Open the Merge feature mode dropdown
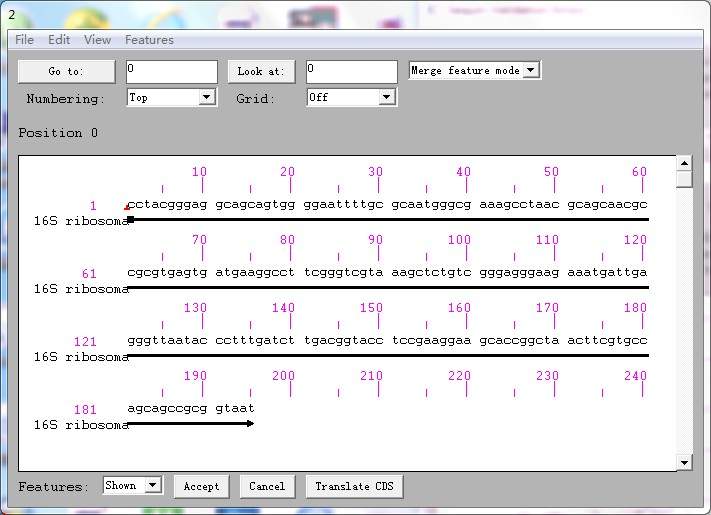This screenshot has width=711, height=515. pyautogui.click(x=474, y=71)
